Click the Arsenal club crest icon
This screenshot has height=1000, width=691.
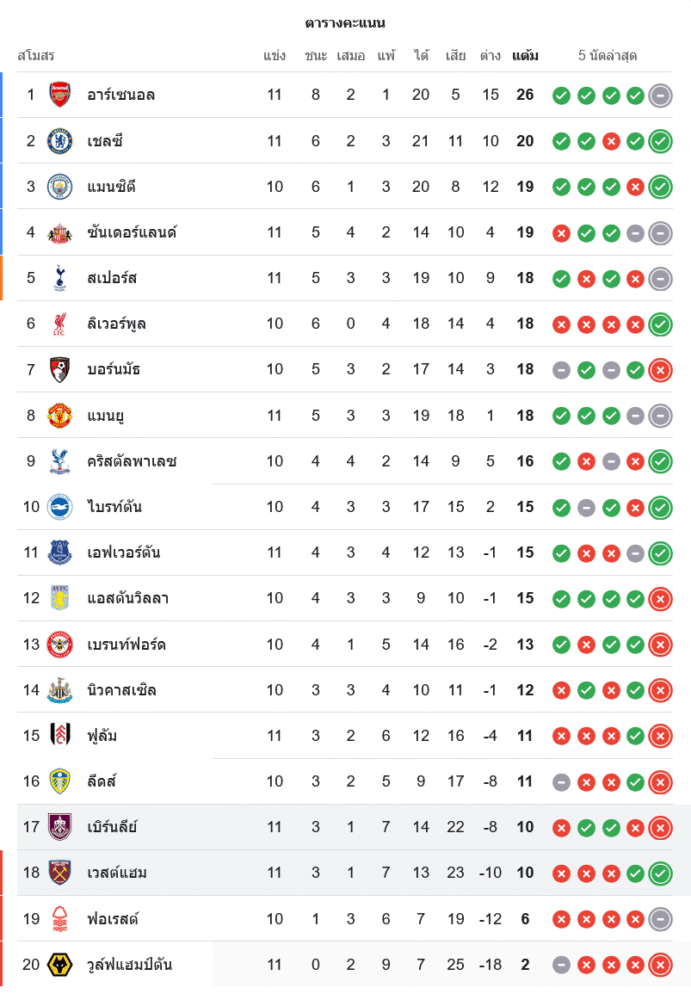tap(60, 95)
